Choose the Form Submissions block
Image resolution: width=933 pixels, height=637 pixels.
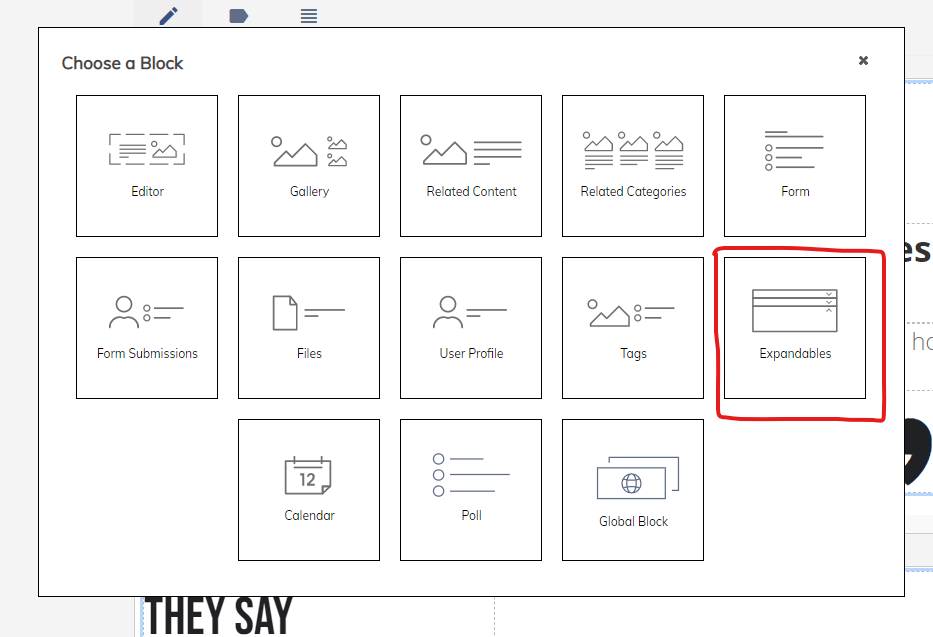click(147, 328)
